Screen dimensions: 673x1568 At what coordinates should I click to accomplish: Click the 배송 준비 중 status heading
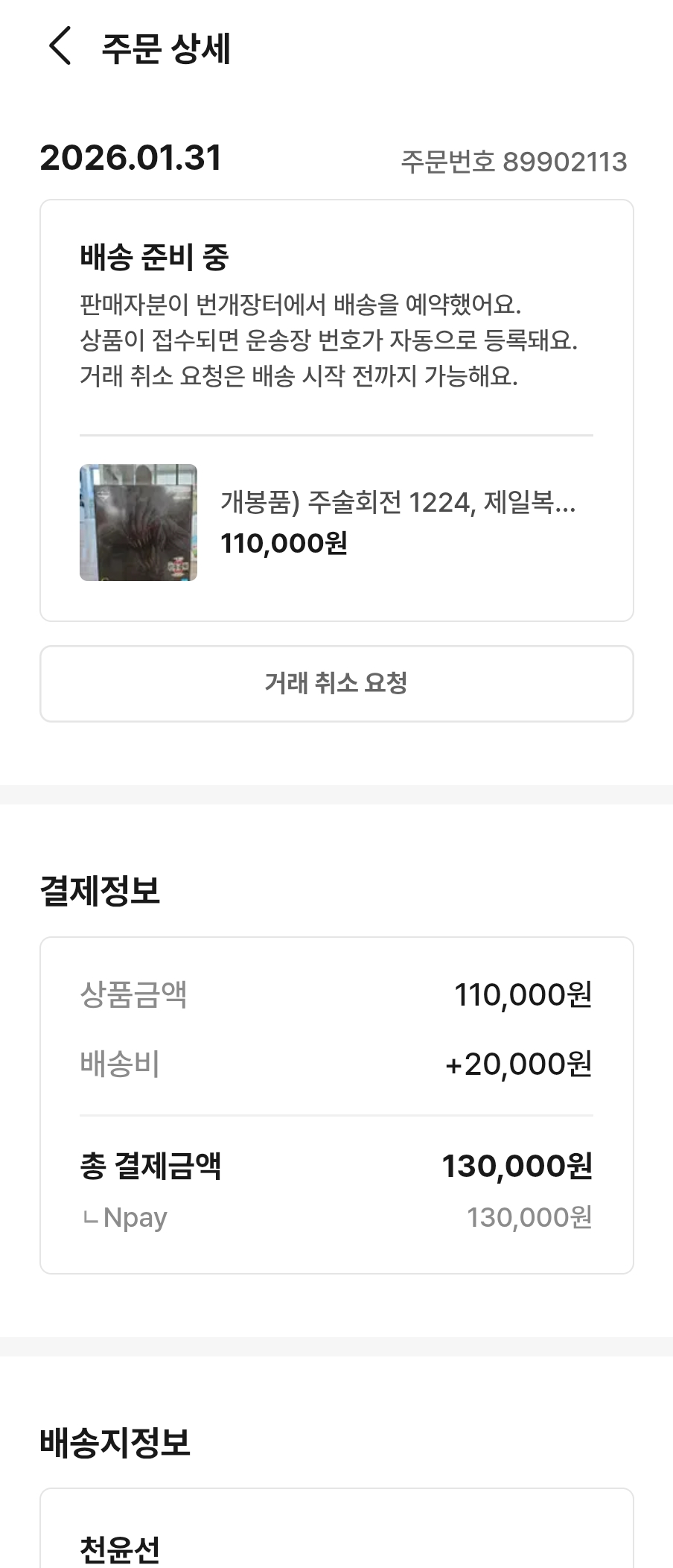click(x=154, y=258)
